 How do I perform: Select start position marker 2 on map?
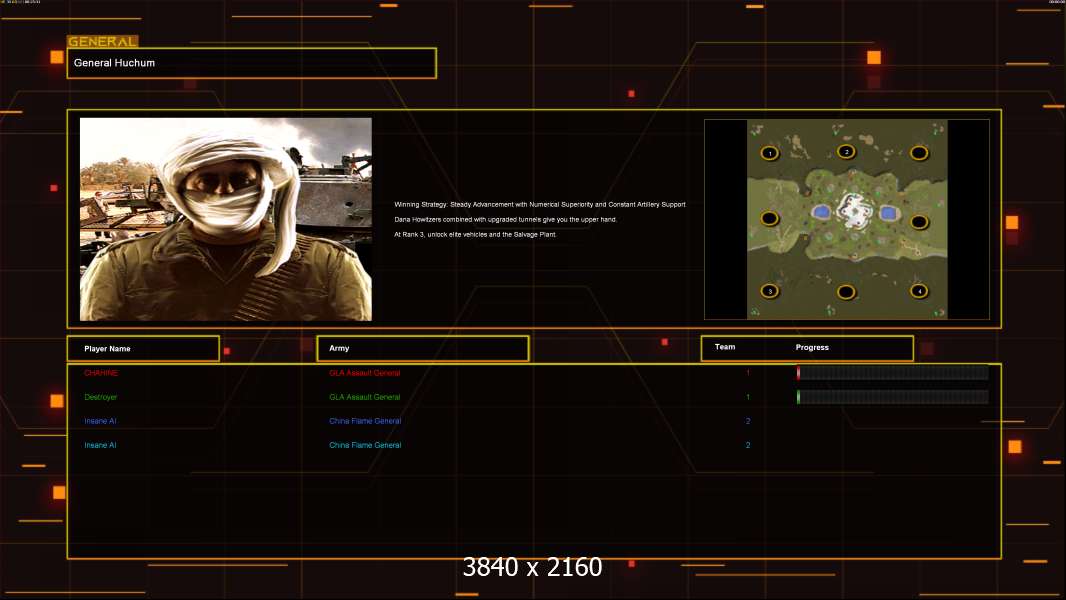coord(846,152)
